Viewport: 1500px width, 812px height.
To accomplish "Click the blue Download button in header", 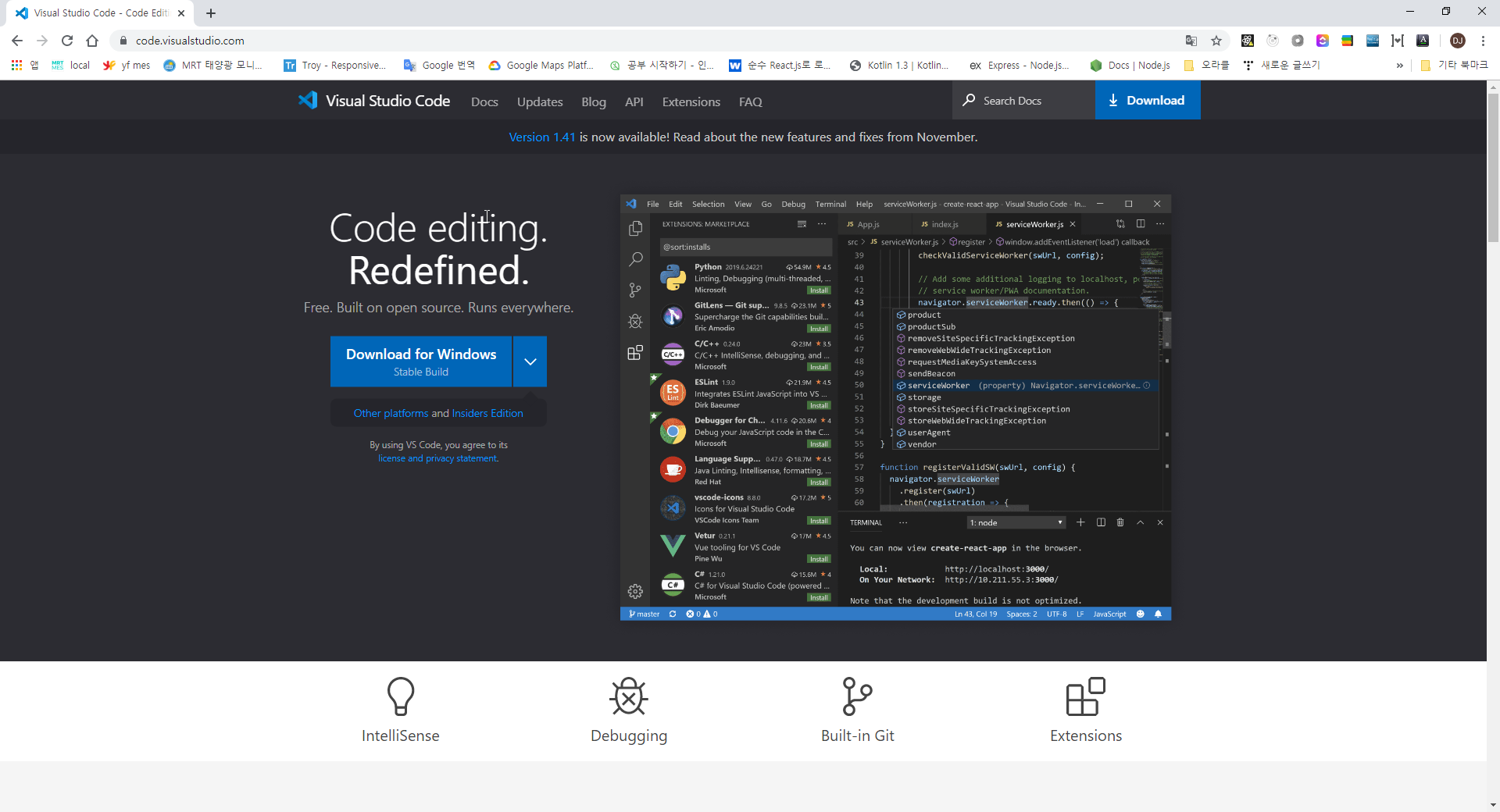I will tap(1148, 100).
